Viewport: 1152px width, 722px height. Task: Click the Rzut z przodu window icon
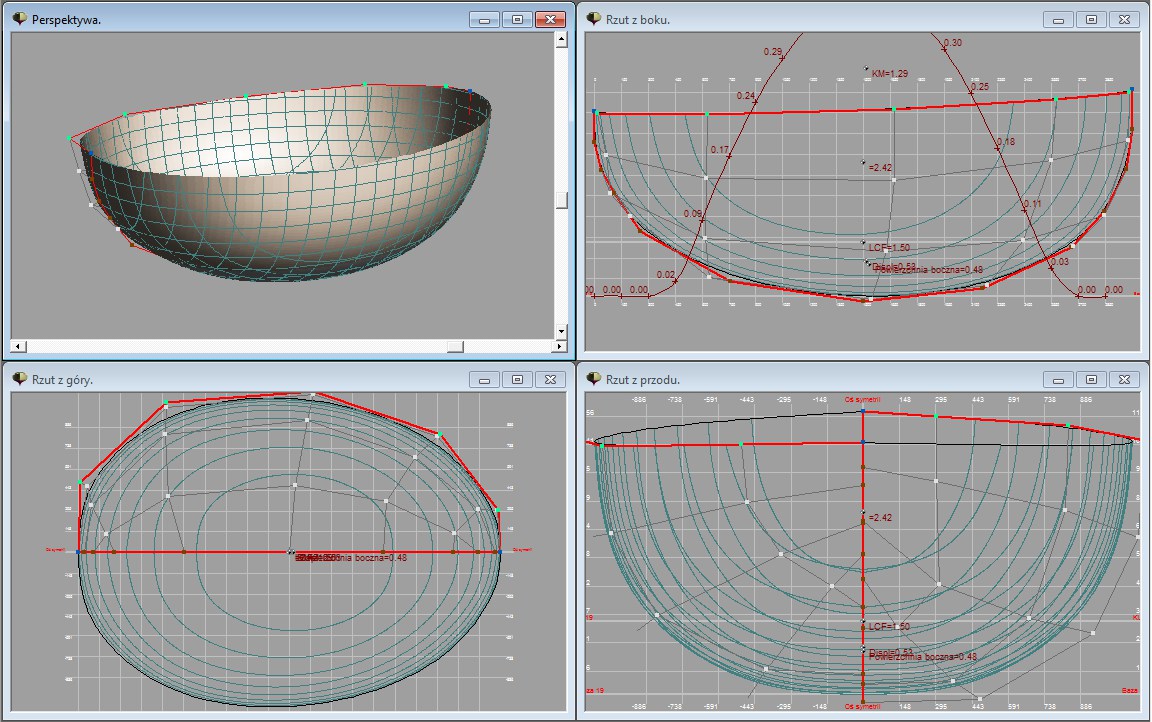pyautogui.click(x=594, y=379)
